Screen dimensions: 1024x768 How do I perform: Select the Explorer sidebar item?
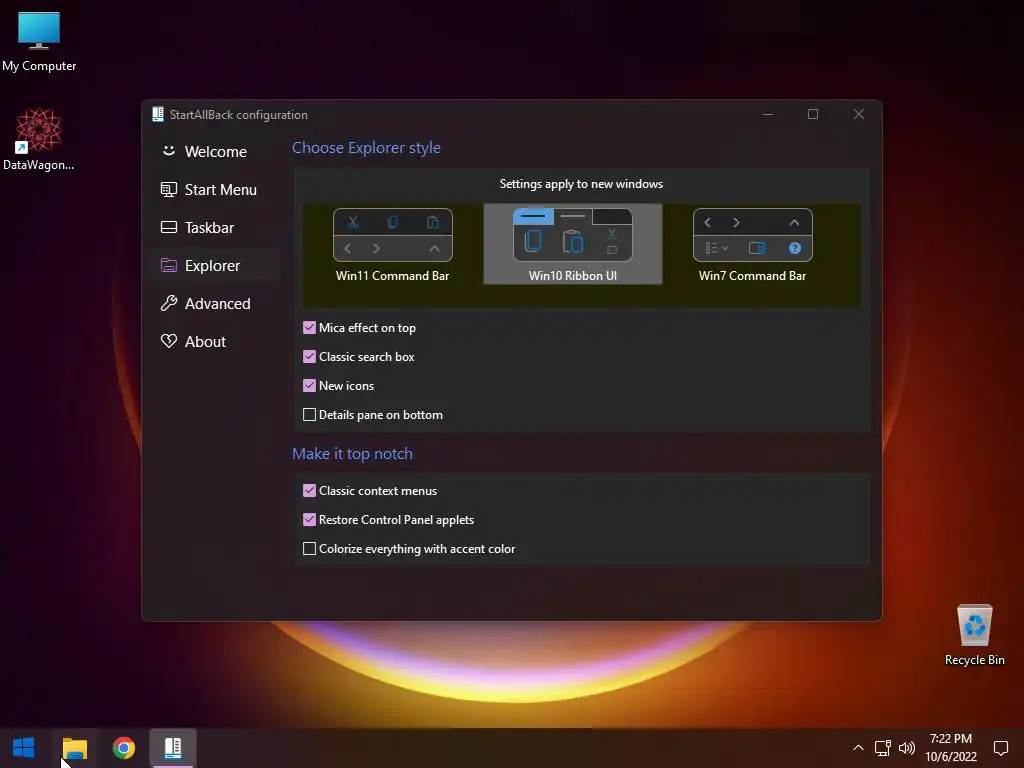[x=215, y=265]
